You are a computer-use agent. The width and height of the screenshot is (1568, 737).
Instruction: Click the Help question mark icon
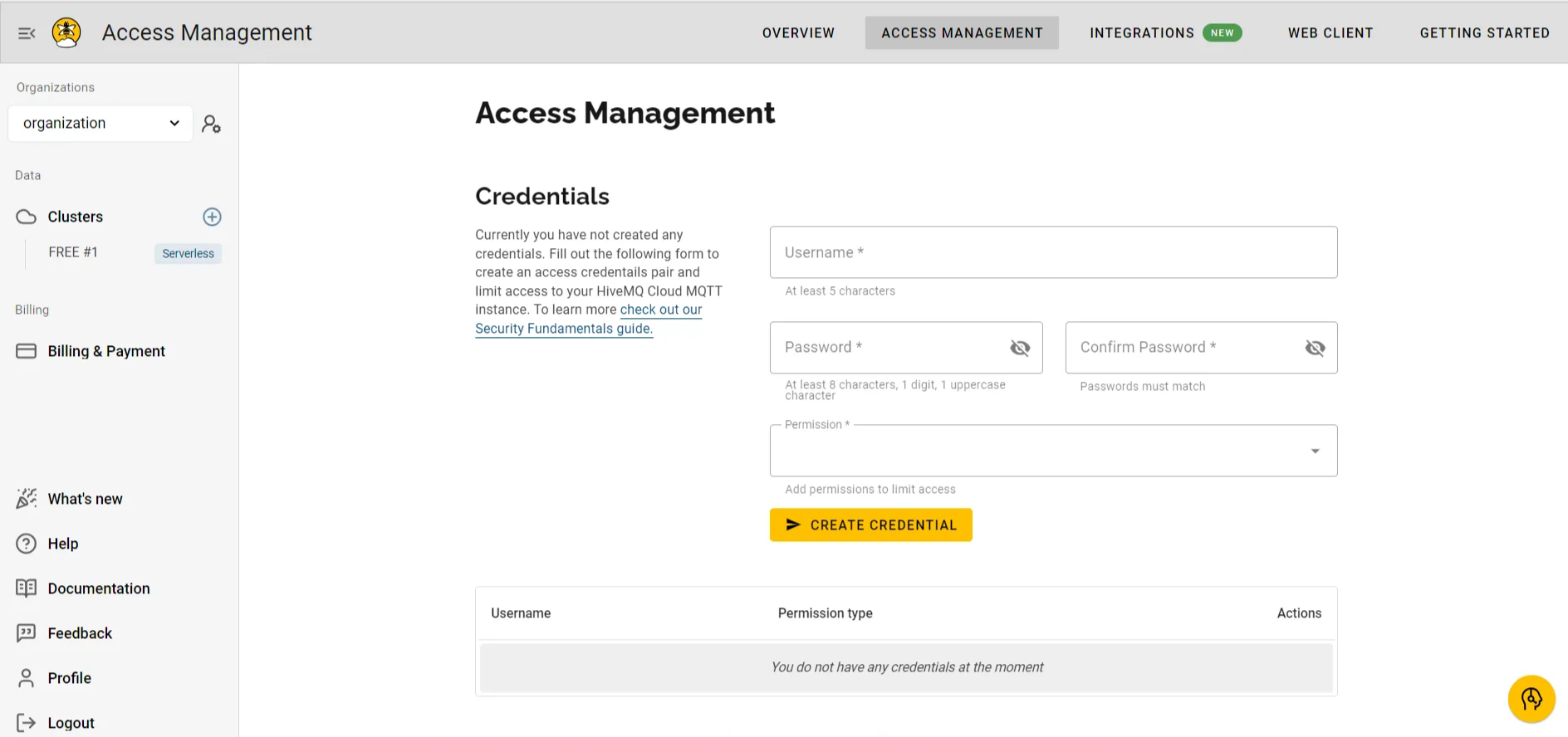27,544
